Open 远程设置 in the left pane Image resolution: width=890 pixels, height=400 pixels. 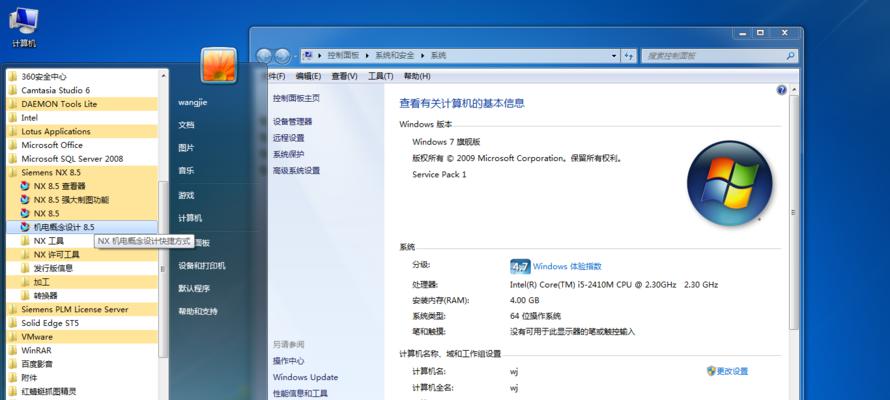pos(288,138)
